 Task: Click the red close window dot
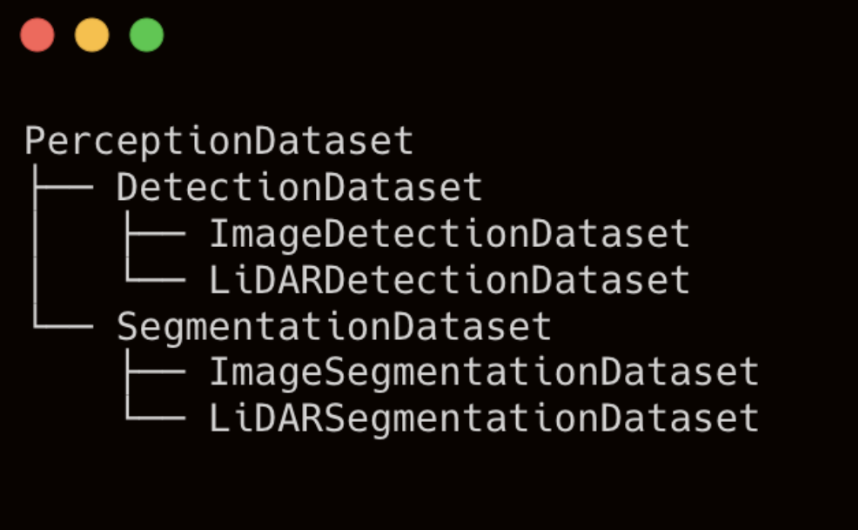click(x=37, y=35)
